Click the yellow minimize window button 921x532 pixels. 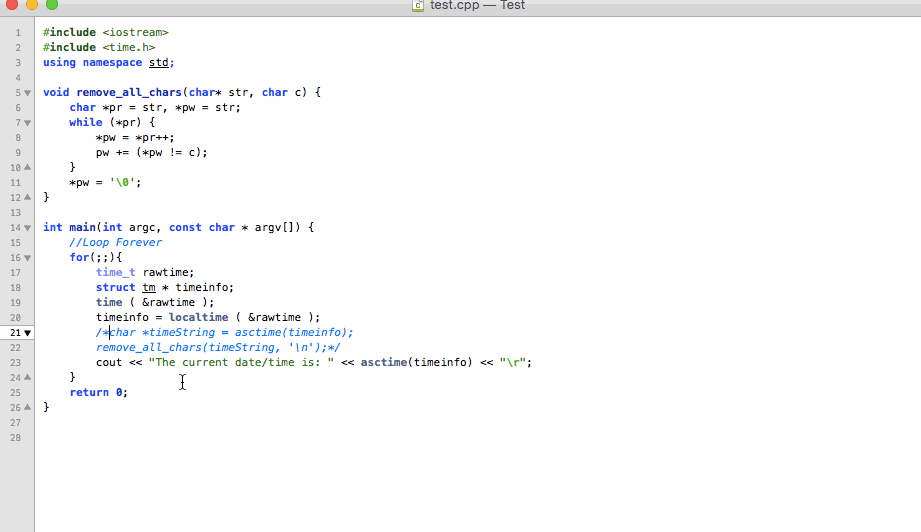click(x=32, y=5)
